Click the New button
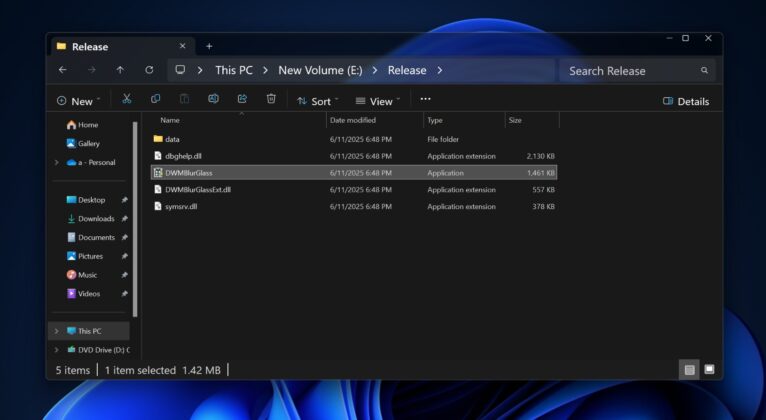This screenshot has width=766, height=420. click(75, 101)
